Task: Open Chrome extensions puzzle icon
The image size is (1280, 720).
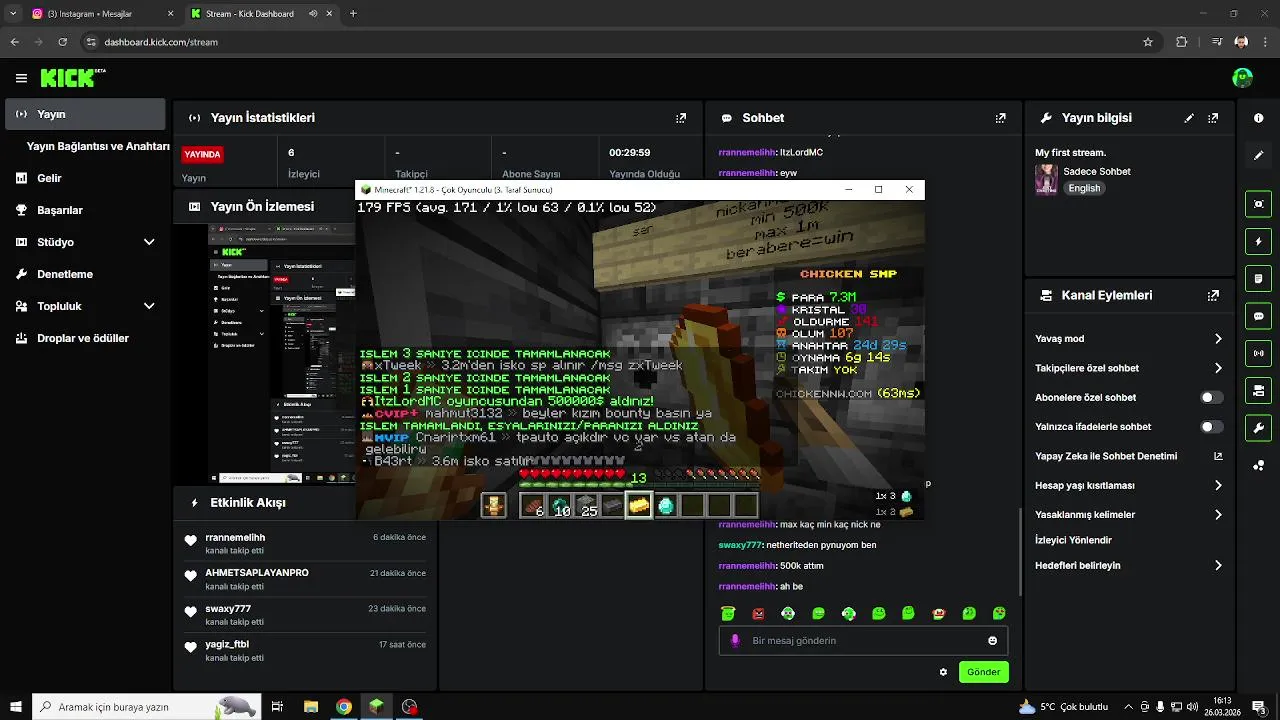Action: coord(1182,42)
